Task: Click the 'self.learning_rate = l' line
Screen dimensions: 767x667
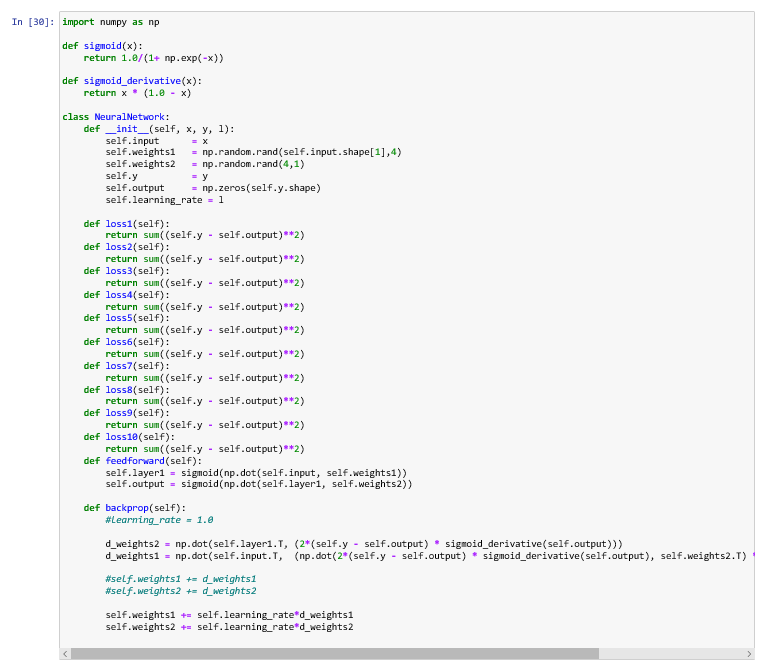Action: [164, 200]
